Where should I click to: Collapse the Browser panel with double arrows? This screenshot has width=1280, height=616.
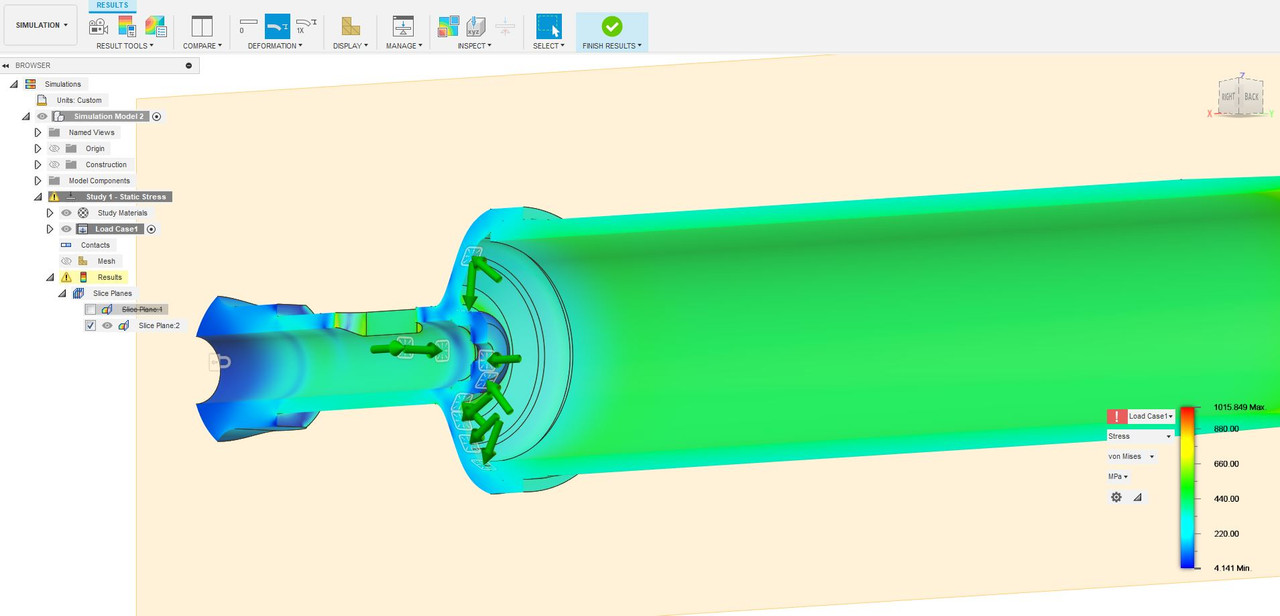(6, 65)
